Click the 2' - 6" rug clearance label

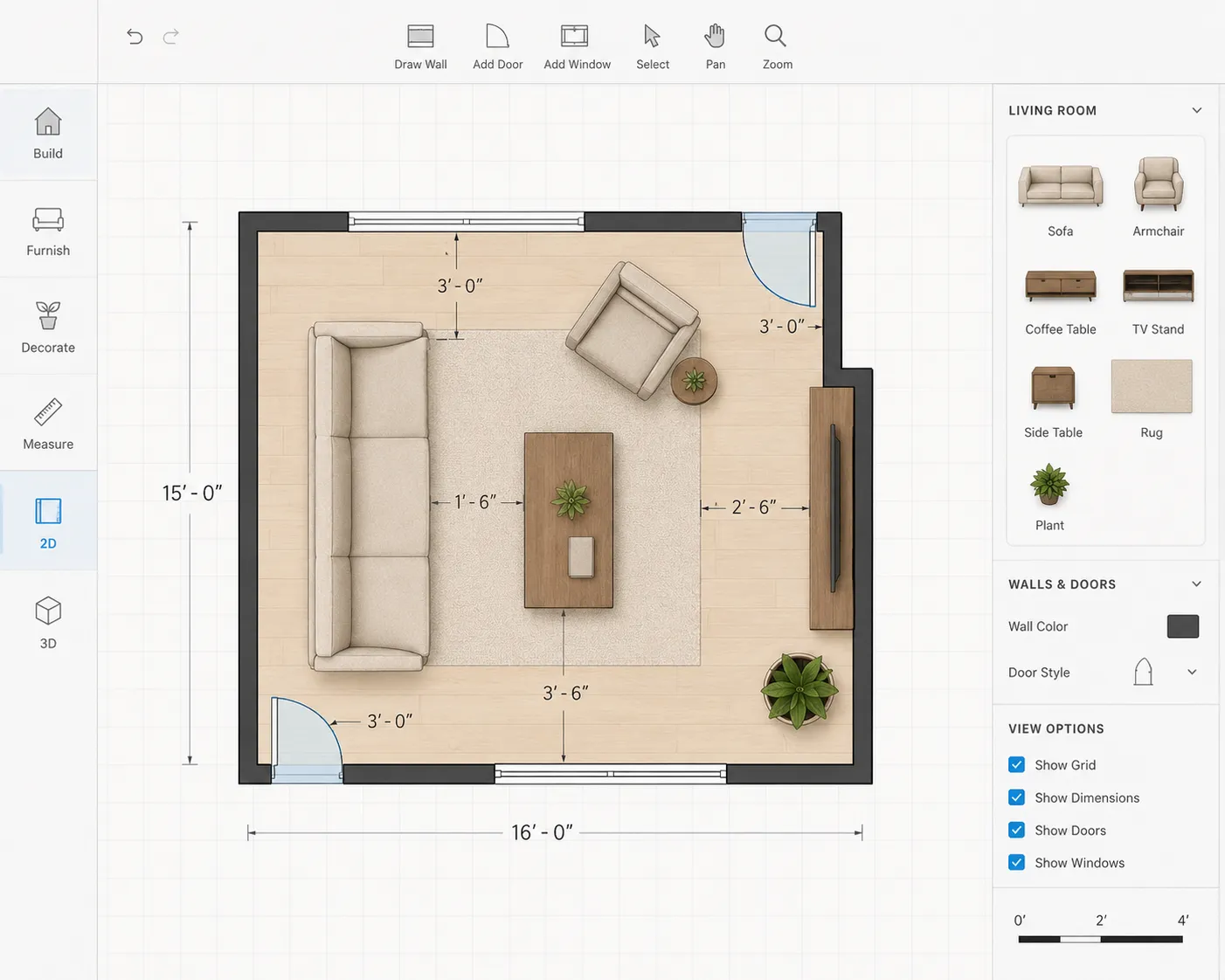pos(754,507)
